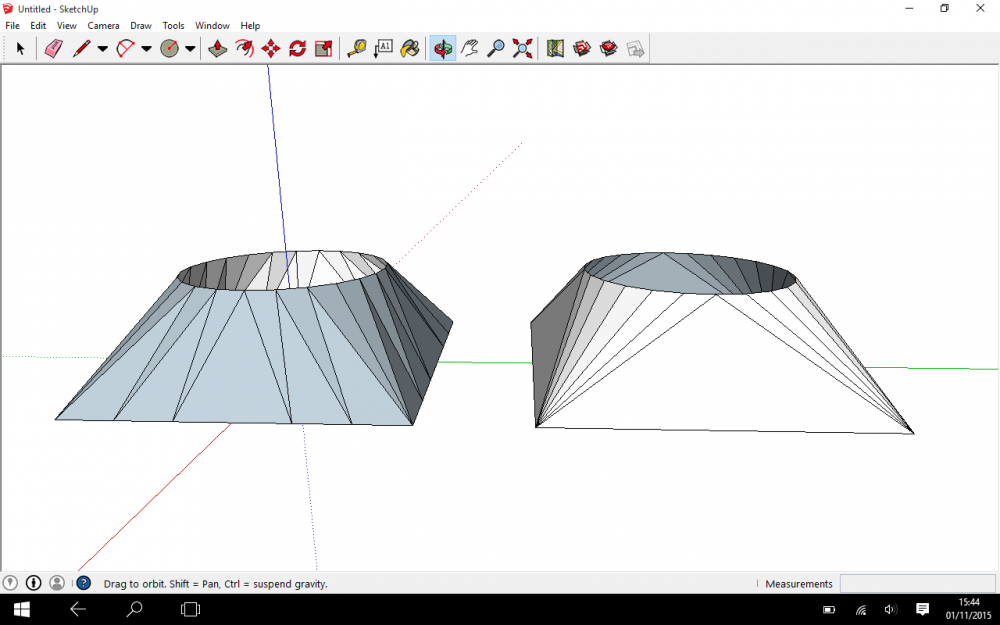Open the Extension Warehouse
The image size is (1000, 625).
(x=608, y=48)
